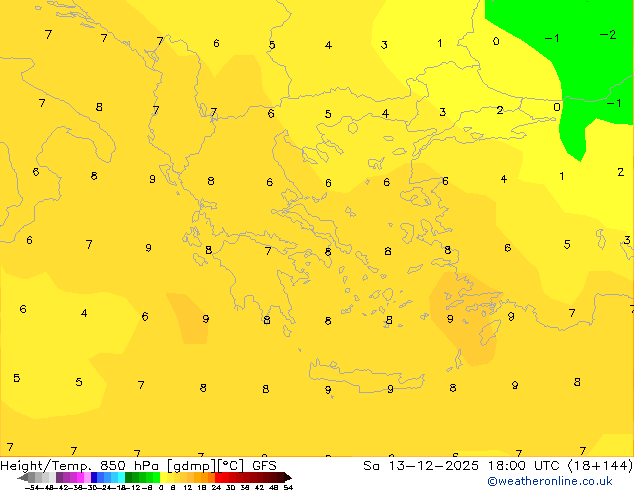Pick the bright yellow swatch in the legend
Image resolution: width=634 pixels, height=490 pixels.
[x=164, y=478]
